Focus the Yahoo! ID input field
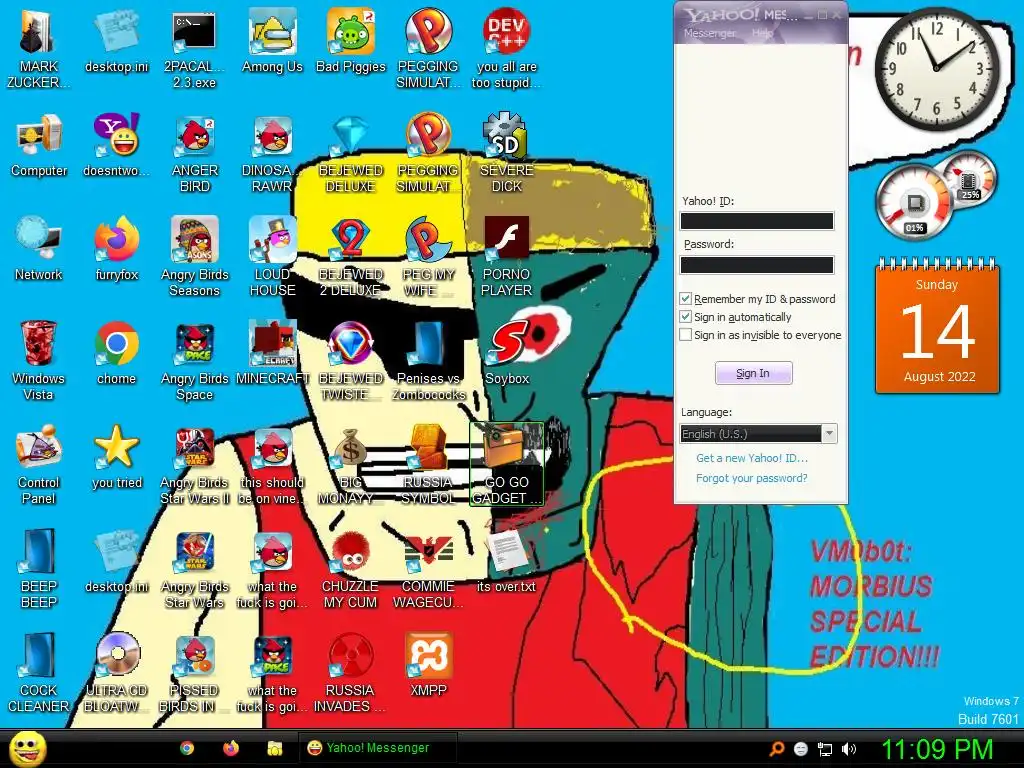This screenshot has height=768, width=1024. (757, 221)
